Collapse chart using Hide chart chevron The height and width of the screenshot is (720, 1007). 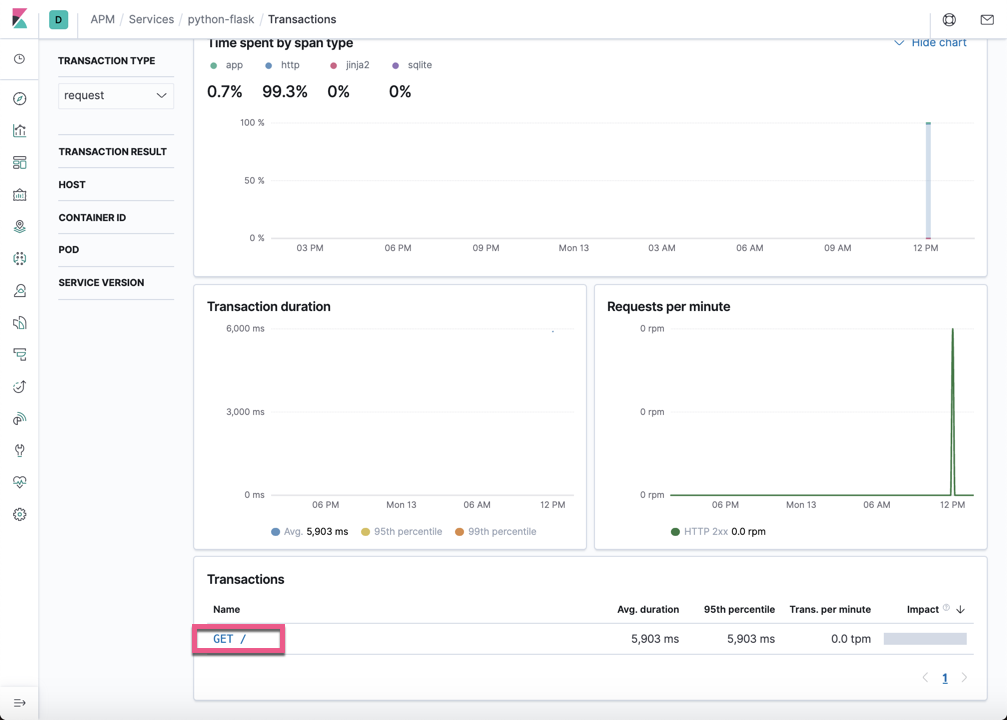pyautogui.click(x=899, y=42)
